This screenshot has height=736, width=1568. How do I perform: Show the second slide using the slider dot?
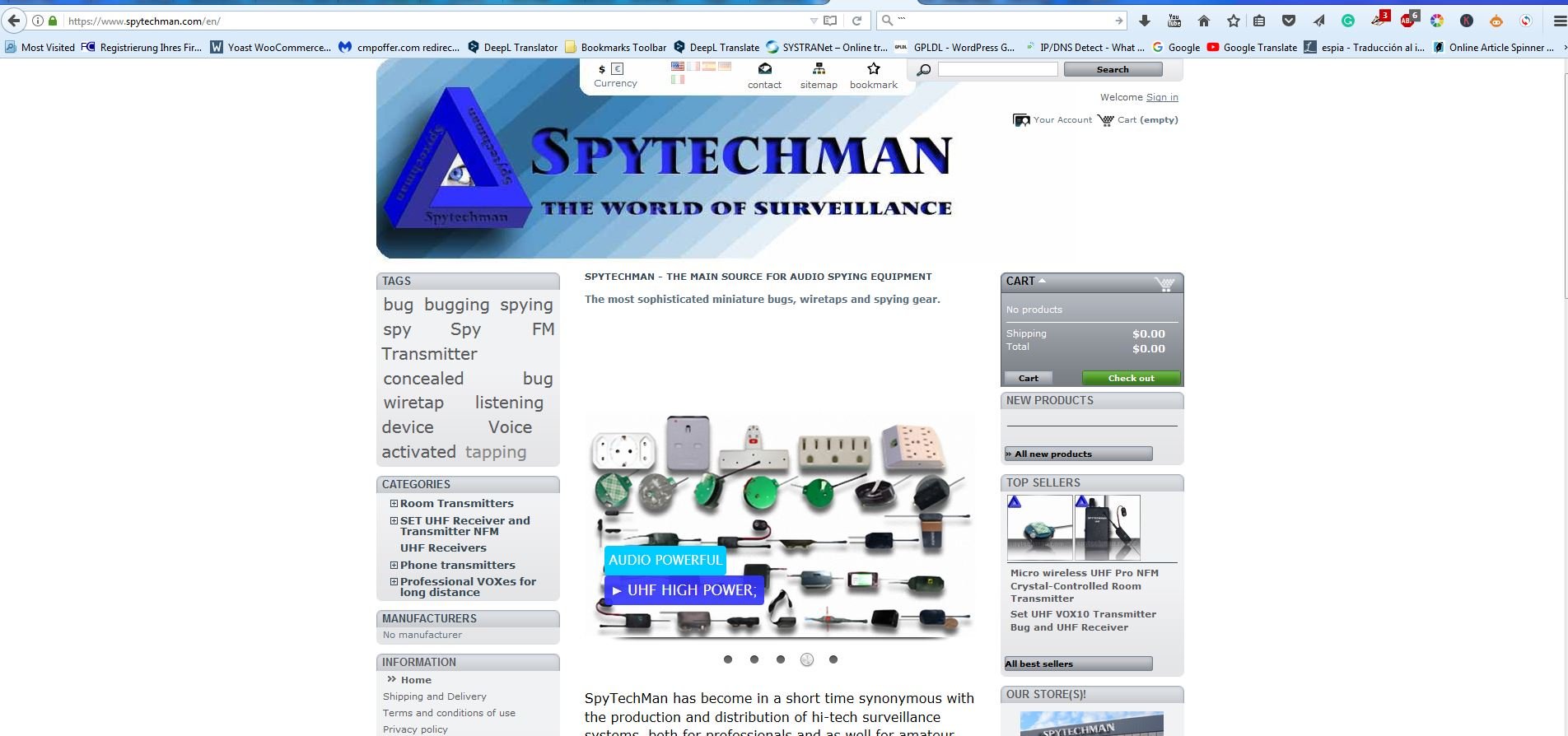[754, 659]
